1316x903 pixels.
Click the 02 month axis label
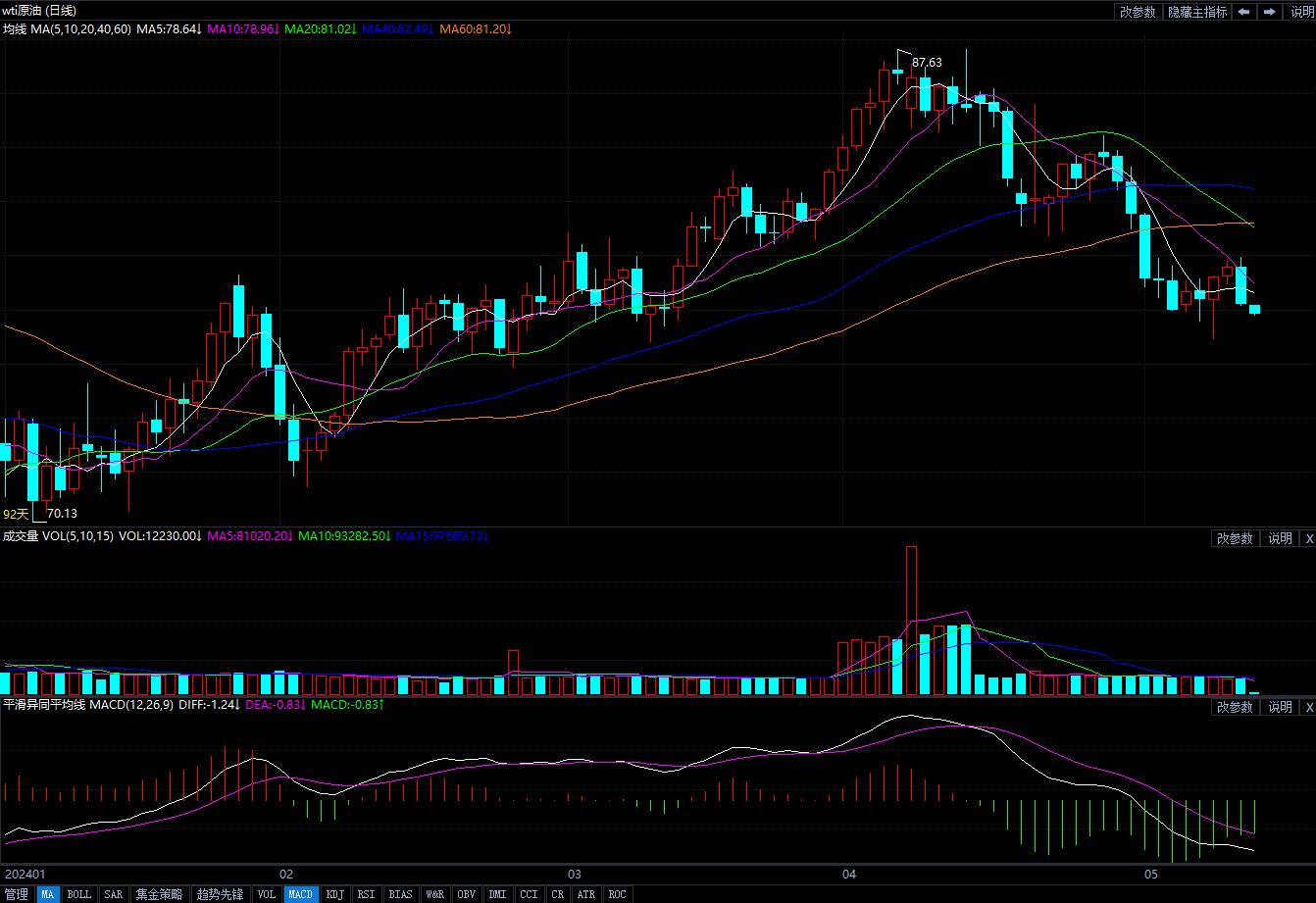[286, 873]
